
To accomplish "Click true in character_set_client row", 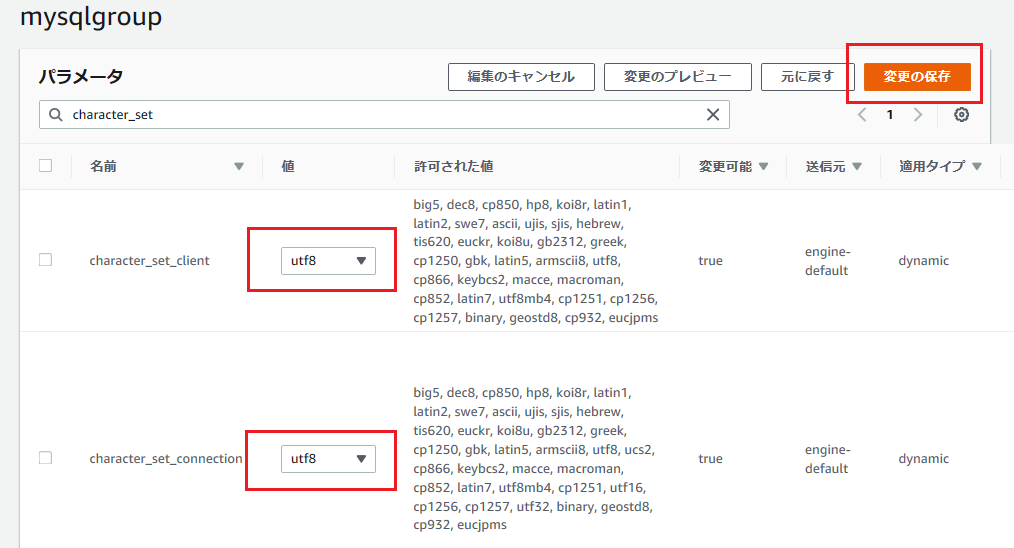I will pos(710,261).
